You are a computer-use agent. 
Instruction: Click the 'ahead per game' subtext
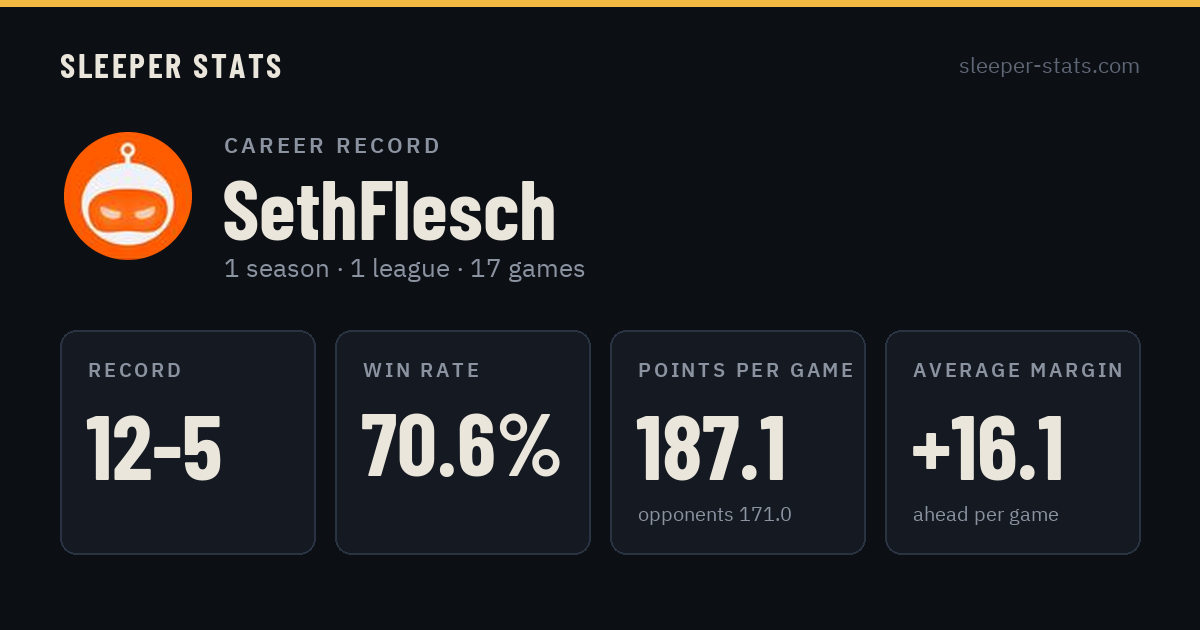(986, 516)
